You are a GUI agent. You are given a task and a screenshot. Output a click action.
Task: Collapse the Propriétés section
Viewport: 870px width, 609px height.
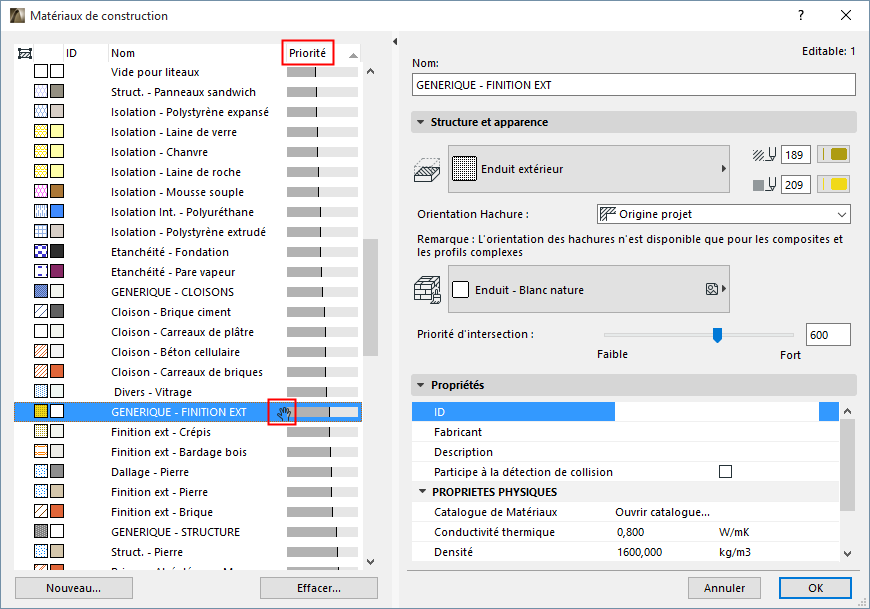click(x=421, y=385)
